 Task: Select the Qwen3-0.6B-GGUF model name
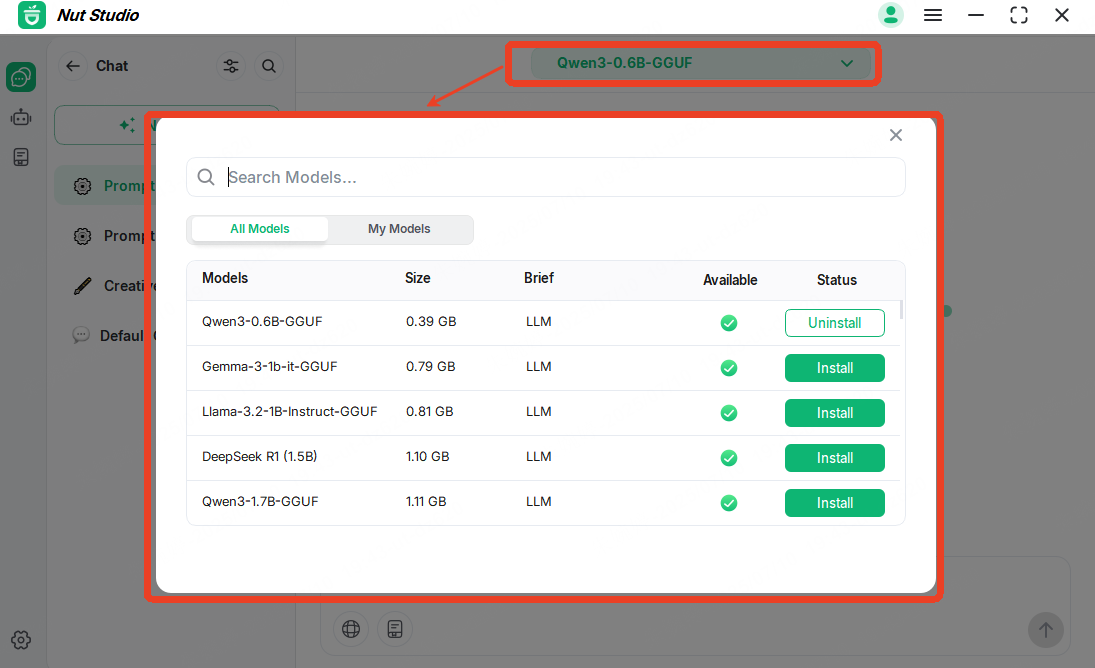262,322
